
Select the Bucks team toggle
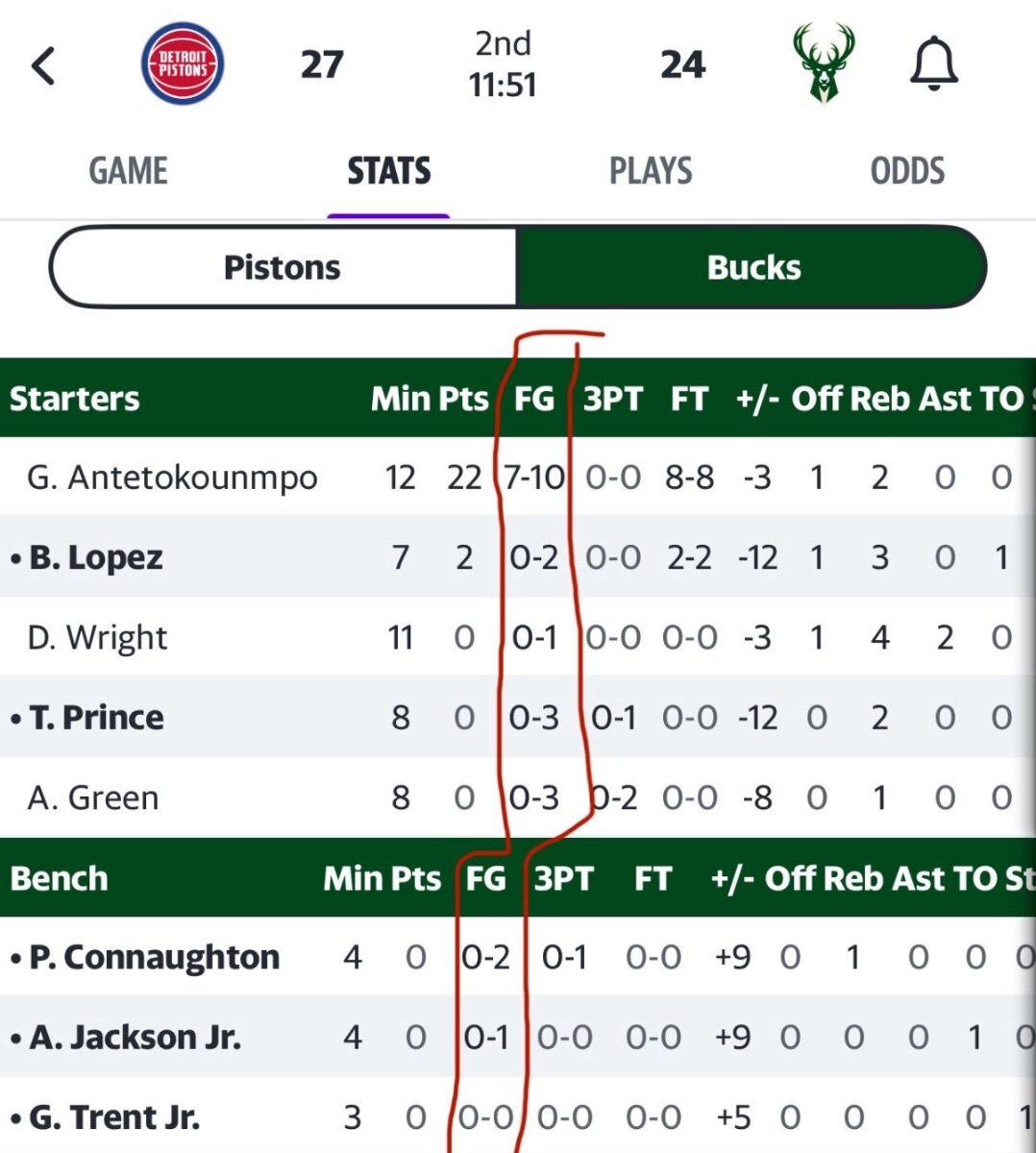click(752, 267)
